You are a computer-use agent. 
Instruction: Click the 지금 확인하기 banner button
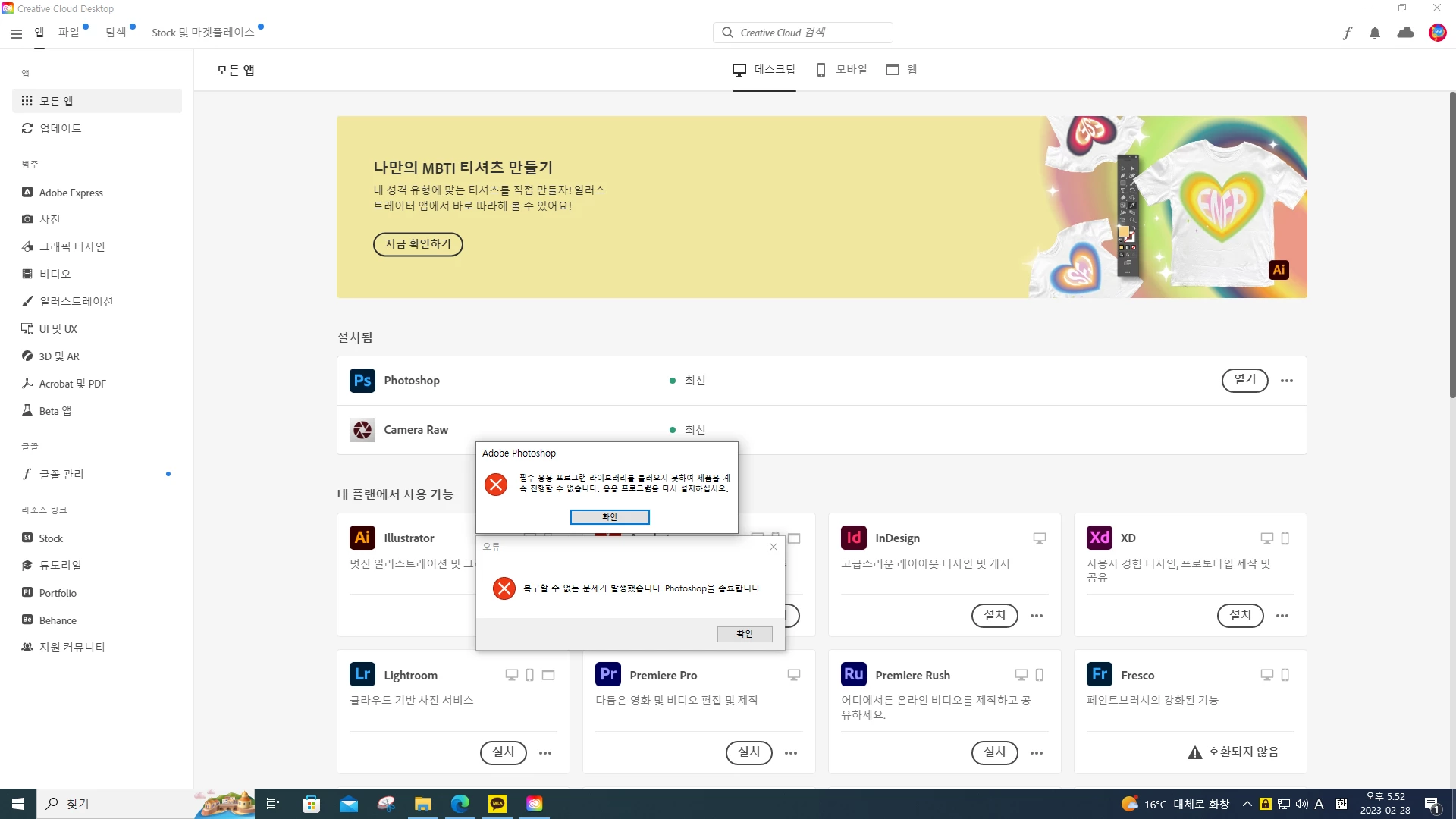tap(418, 244)
